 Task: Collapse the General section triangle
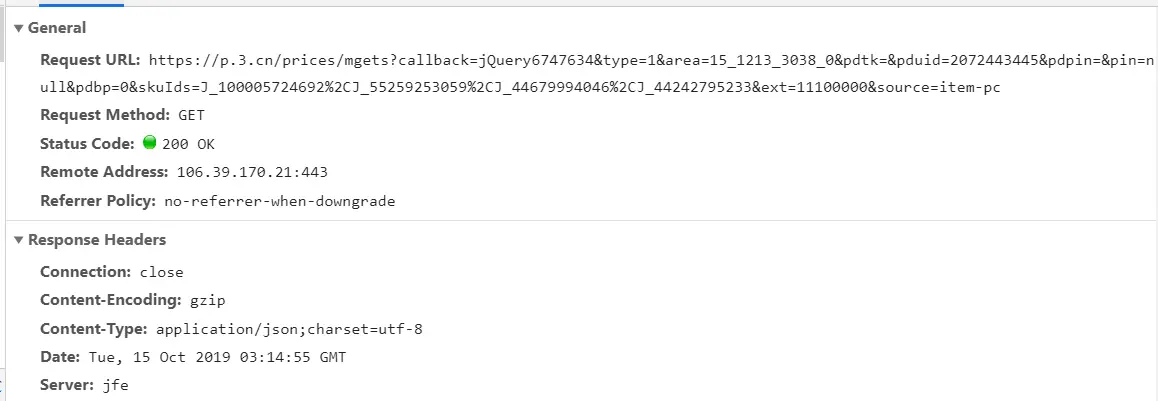(x=18, y=28)
